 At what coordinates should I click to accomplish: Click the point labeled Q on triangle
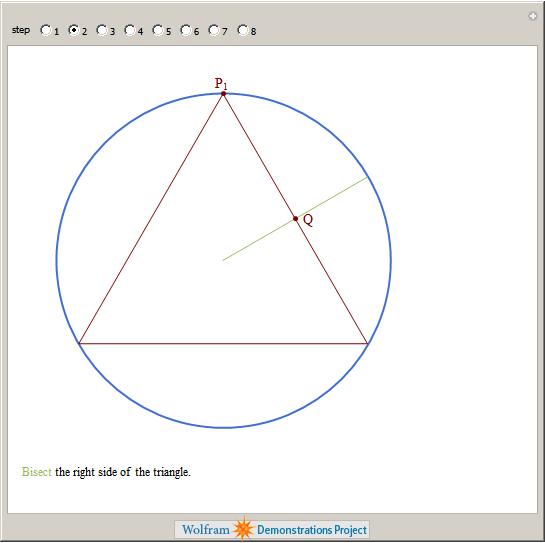tap(295, 219)
